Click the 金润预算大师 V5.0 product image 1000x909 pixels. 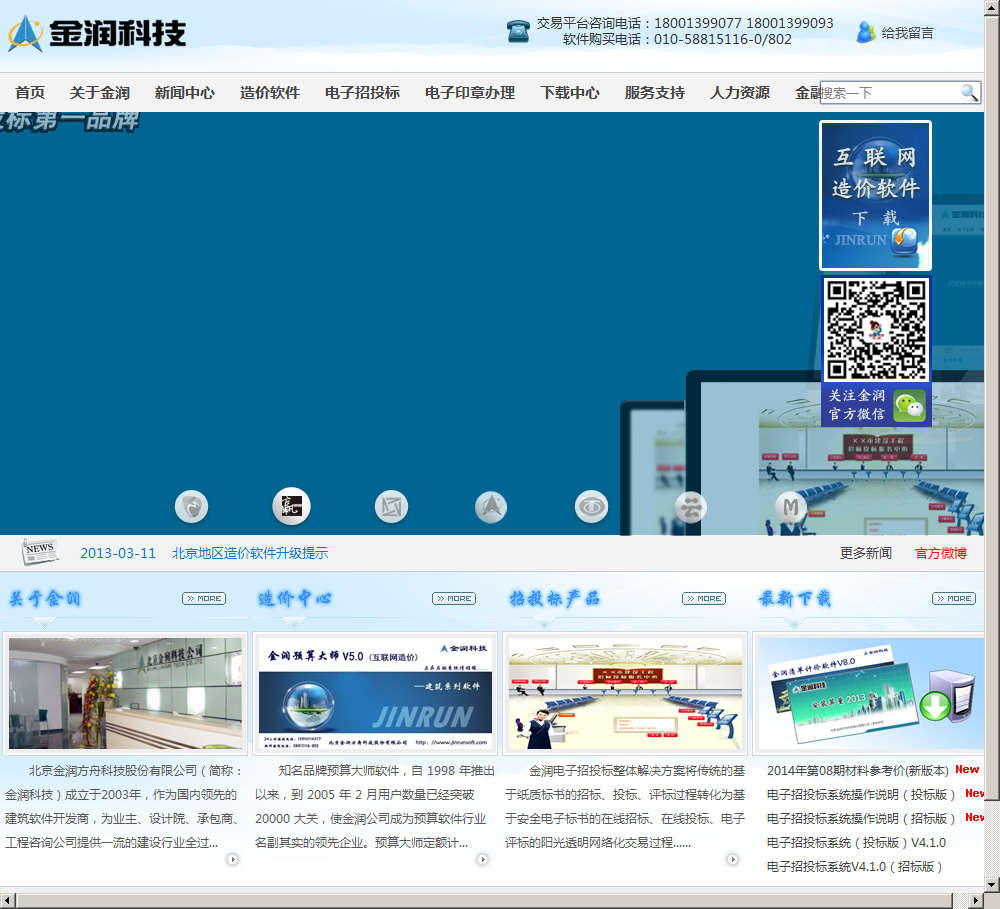pos(375,693)
